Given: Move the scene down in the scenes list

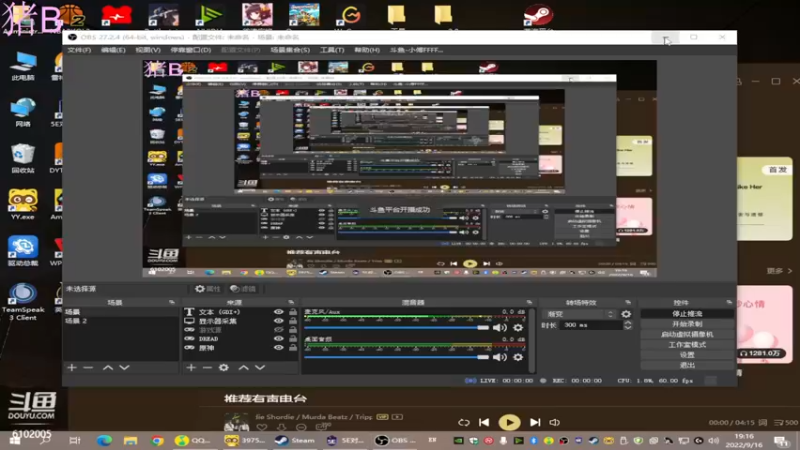Looking at the screenshot, I should pos(124,367).
